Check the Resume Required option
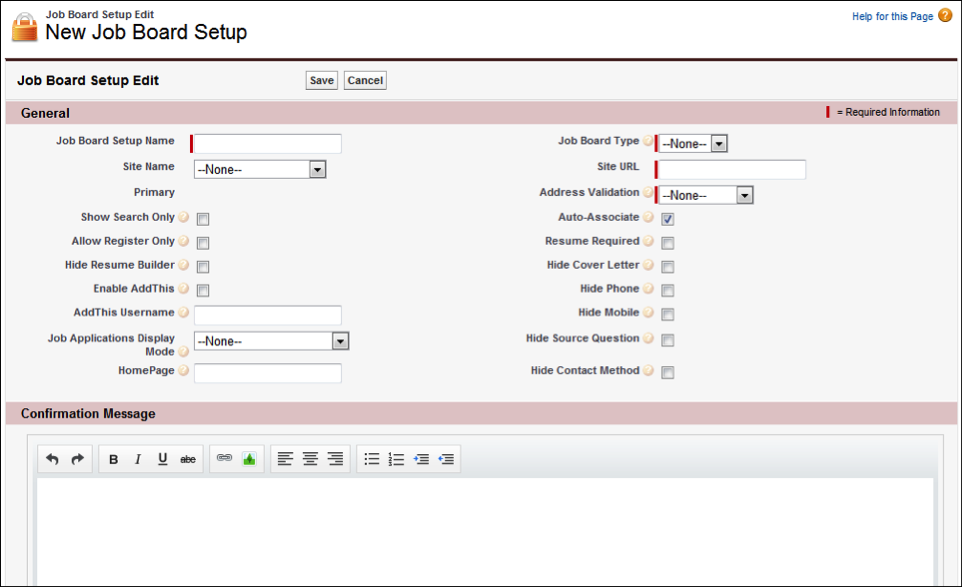 pyautogui.click(x=667, y=242)
